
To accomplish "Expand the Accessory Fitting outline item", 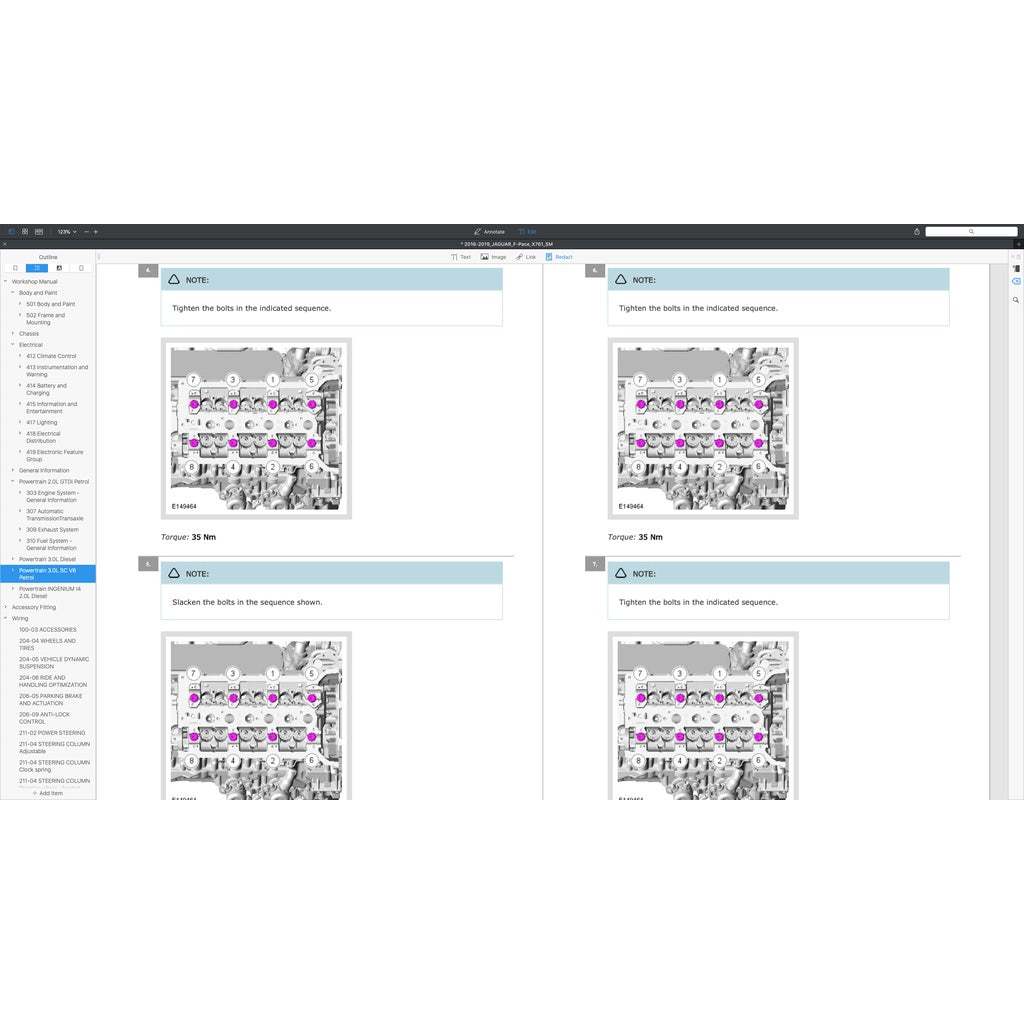I will (x=6, y=607).
